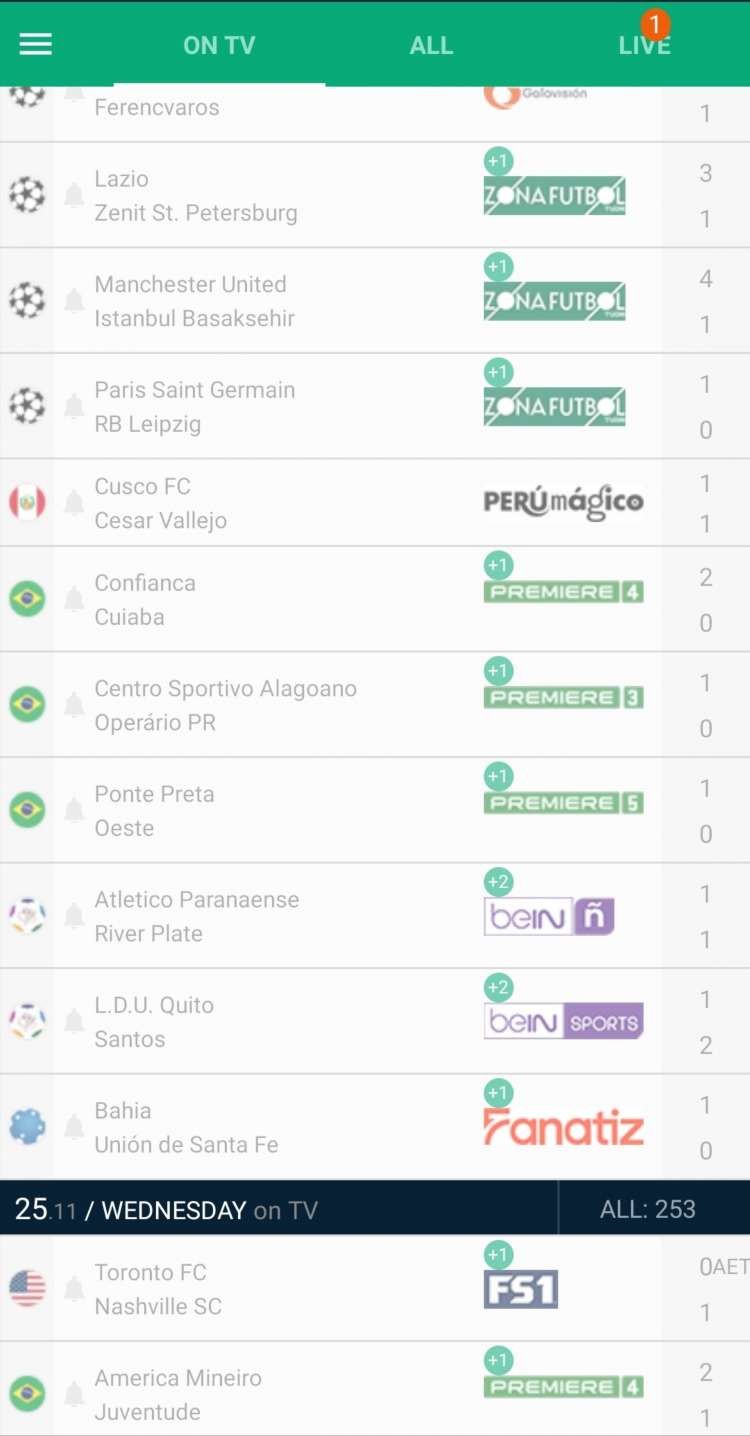The height and width of the screenshot is (1436, 750).
Task: Open the hamburger menu
Action: tap(36, 44)
